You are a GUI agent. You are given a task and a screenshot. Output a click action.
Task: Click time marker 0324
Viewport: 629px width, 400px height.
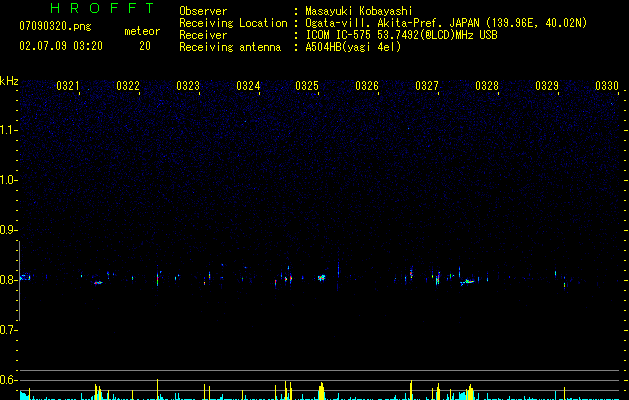(x=248, y=86)
